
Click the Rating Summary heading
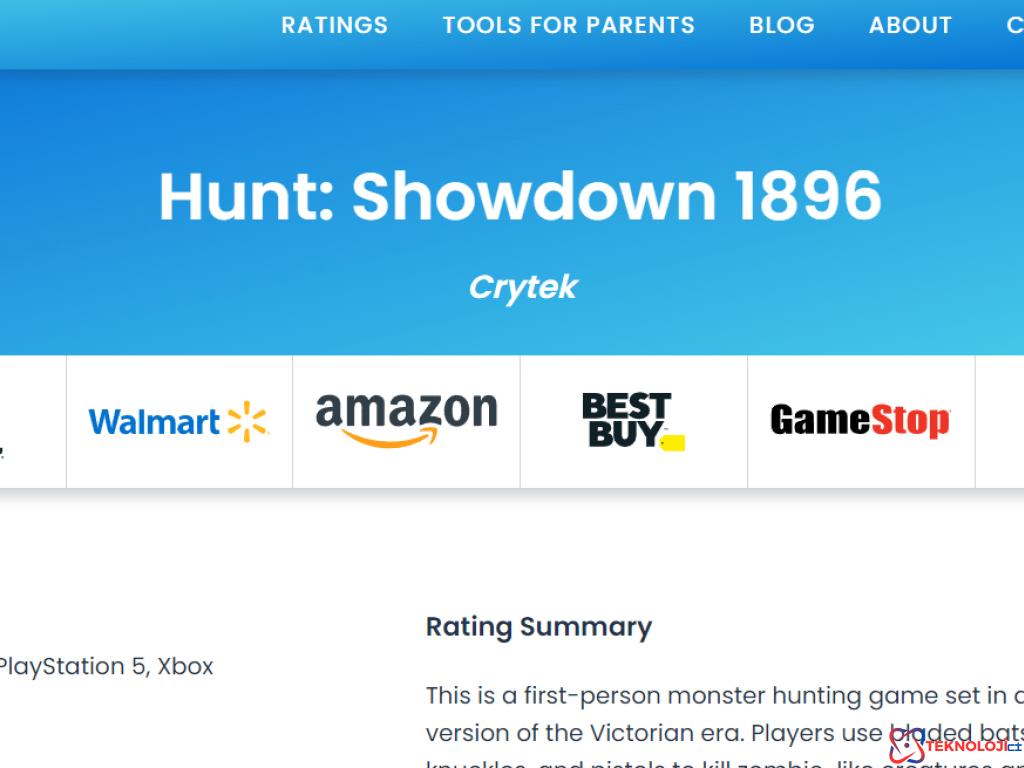[x=539, y=627]
